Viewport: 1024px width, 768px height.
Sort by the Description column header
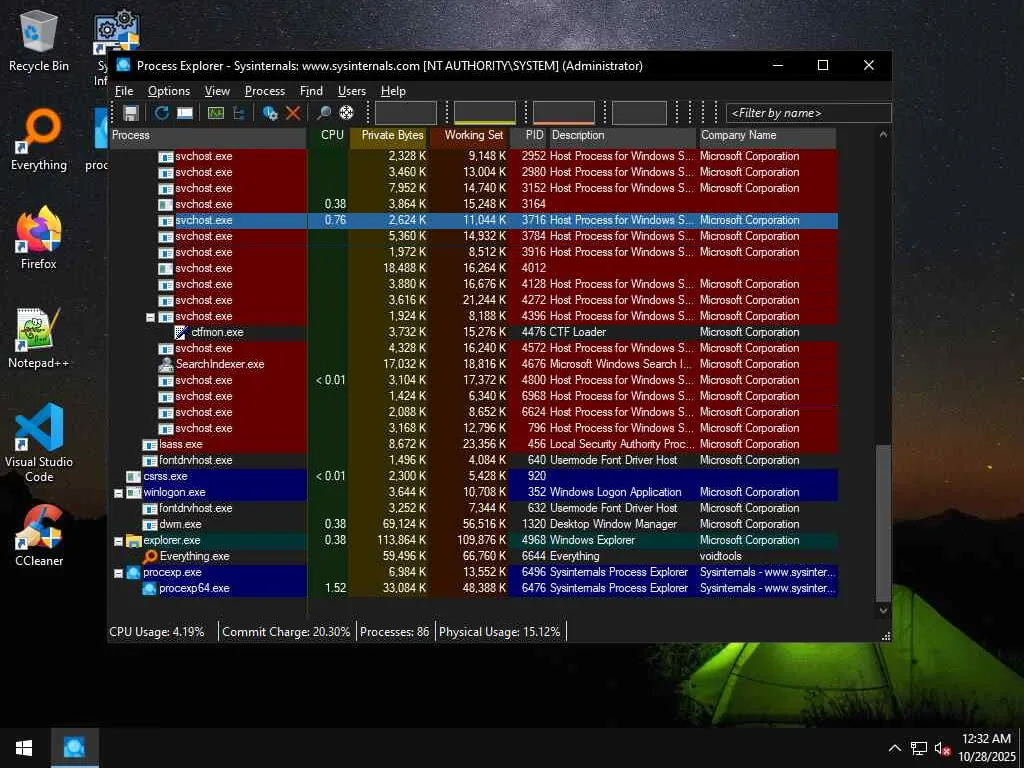622,136
